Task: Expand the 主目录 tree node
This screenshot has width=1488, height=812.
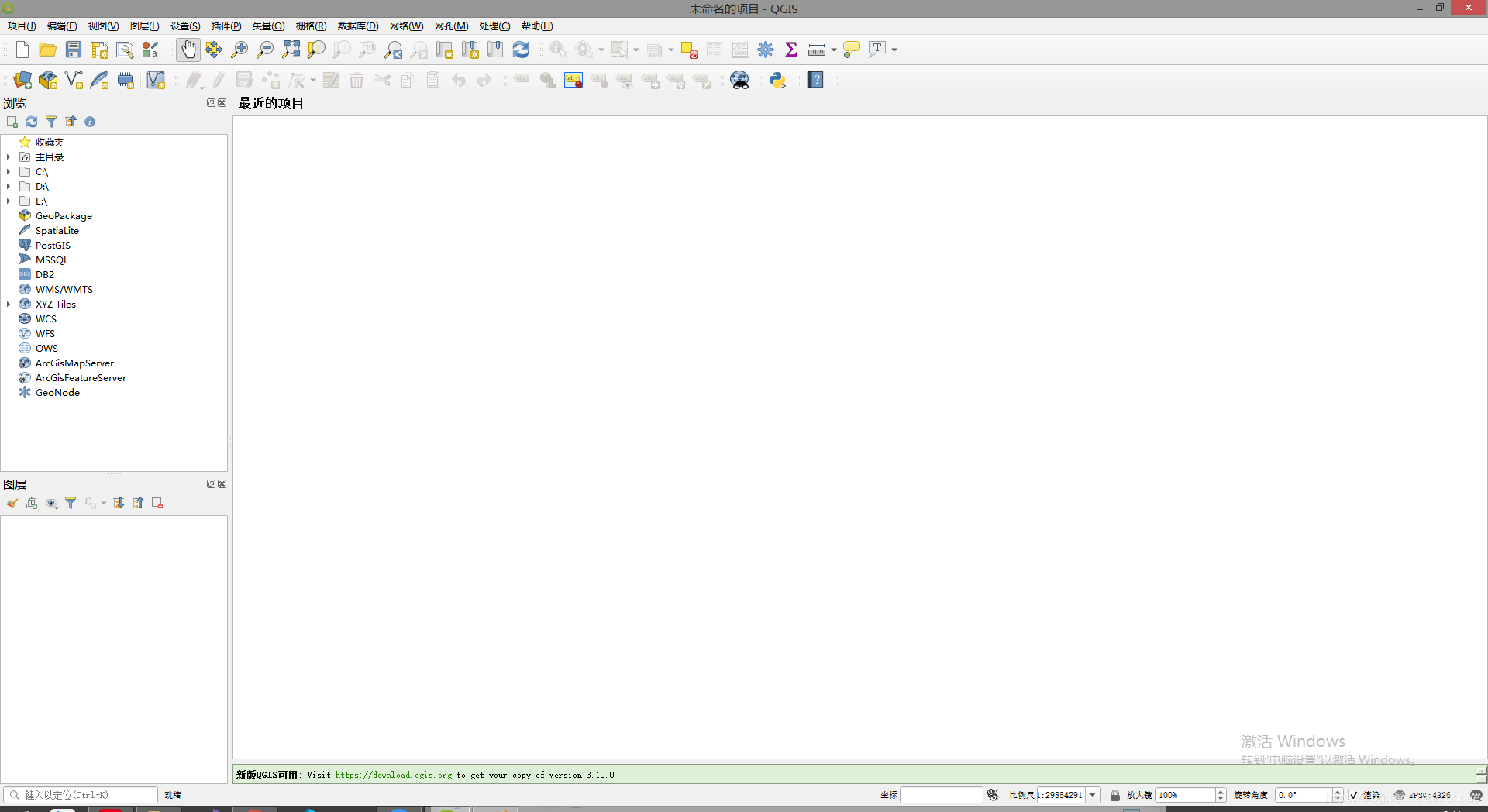Action: tap(8, 157)
